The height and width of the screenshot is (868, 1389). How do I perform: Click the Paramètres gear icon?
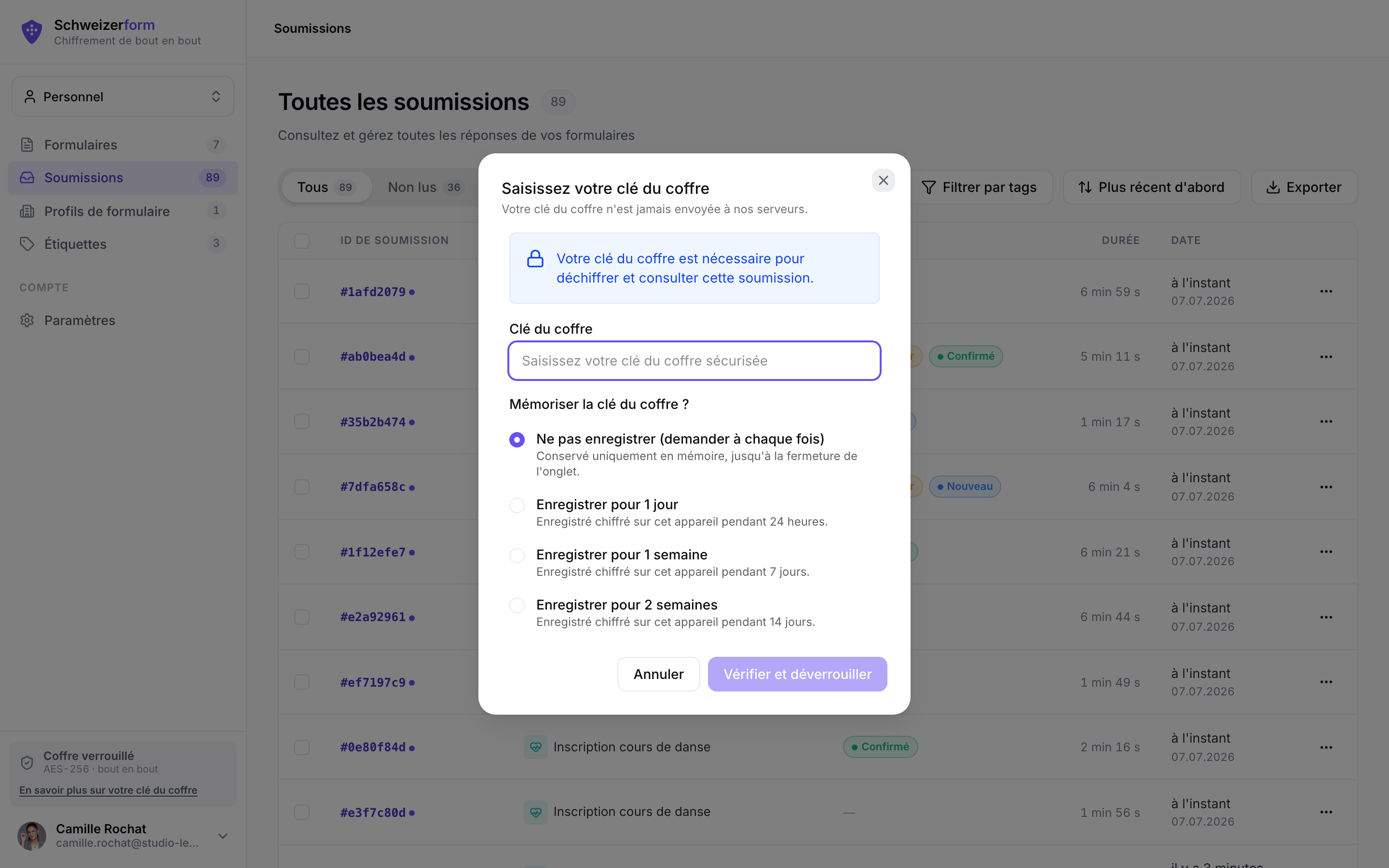(x=27, y=320)
